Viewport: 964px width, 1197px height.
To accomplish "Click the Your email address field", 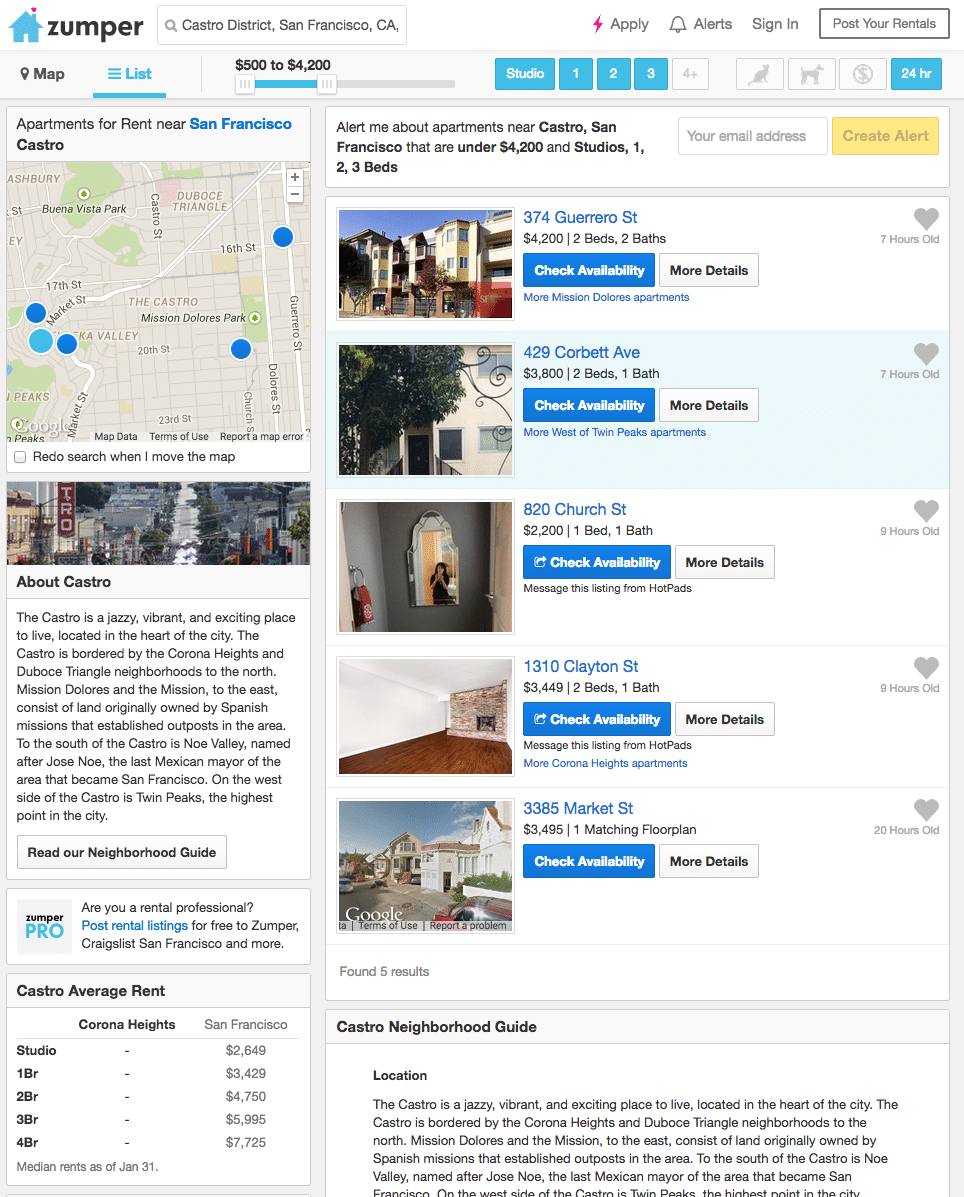I will (x=753, y=136).
